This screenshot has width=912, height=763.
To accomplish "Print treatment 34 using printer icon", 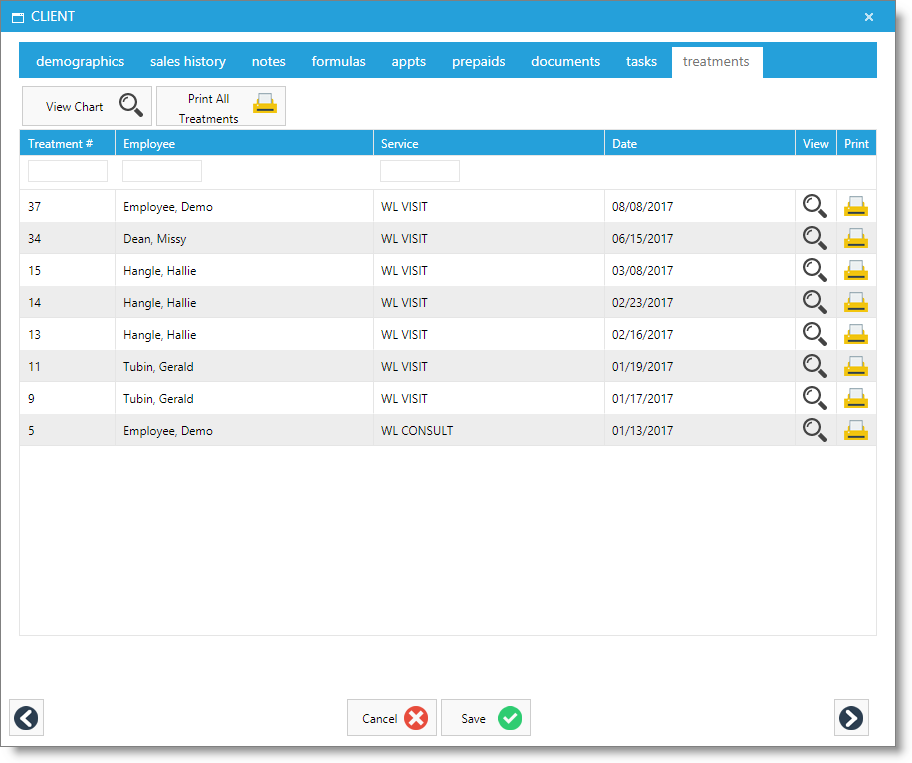I will (856, 238).
